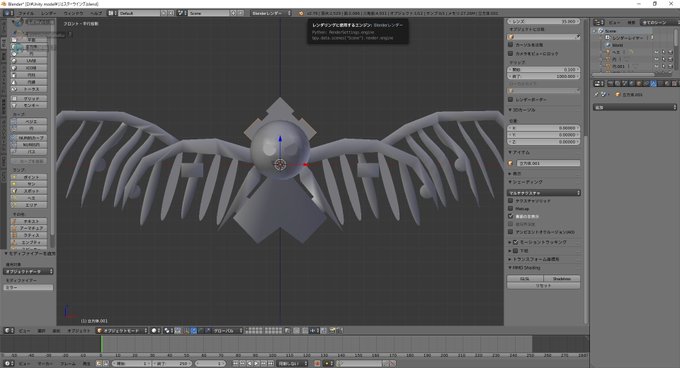Open the Blenderレンダー engine dropdown

pyautogui.click(x=271, y=13)
